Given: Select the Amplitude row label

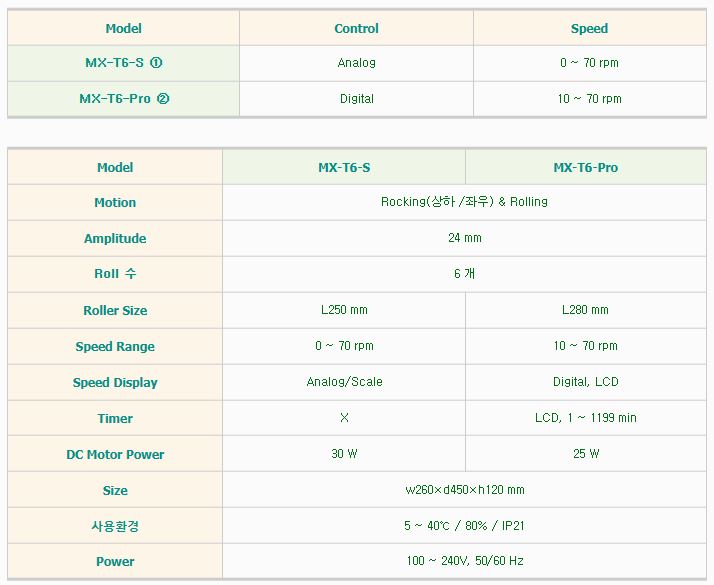Looking at the screenshot, I should click(x=115, y=239).
